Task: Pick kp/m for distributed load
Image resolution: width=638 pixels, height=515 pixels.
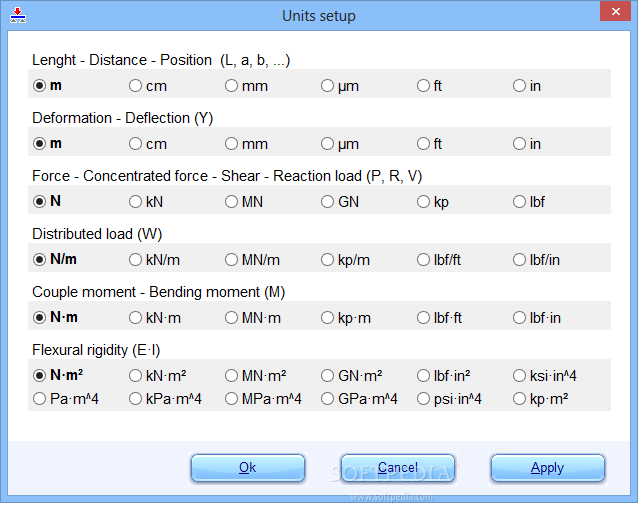Action: (345, 260)
